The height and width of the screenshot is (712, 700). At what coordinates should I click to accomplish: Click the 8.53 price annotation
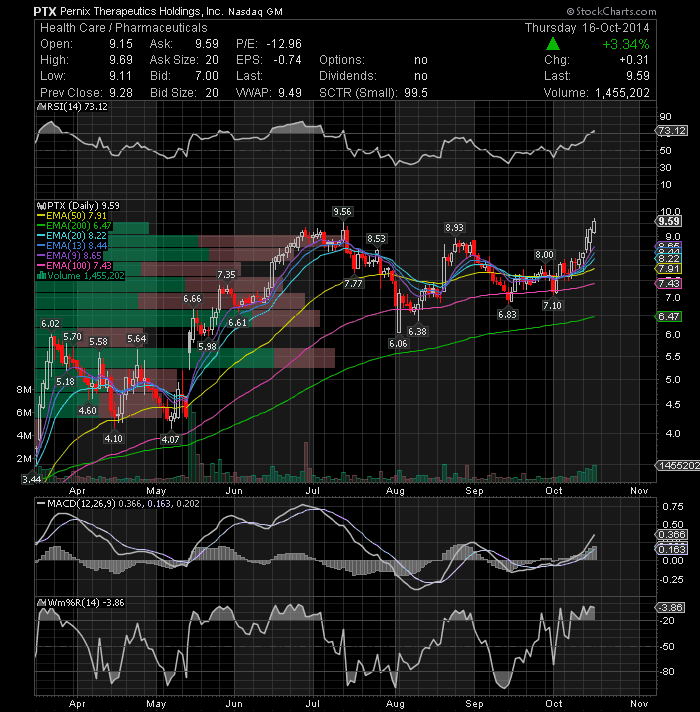point(376,238)
